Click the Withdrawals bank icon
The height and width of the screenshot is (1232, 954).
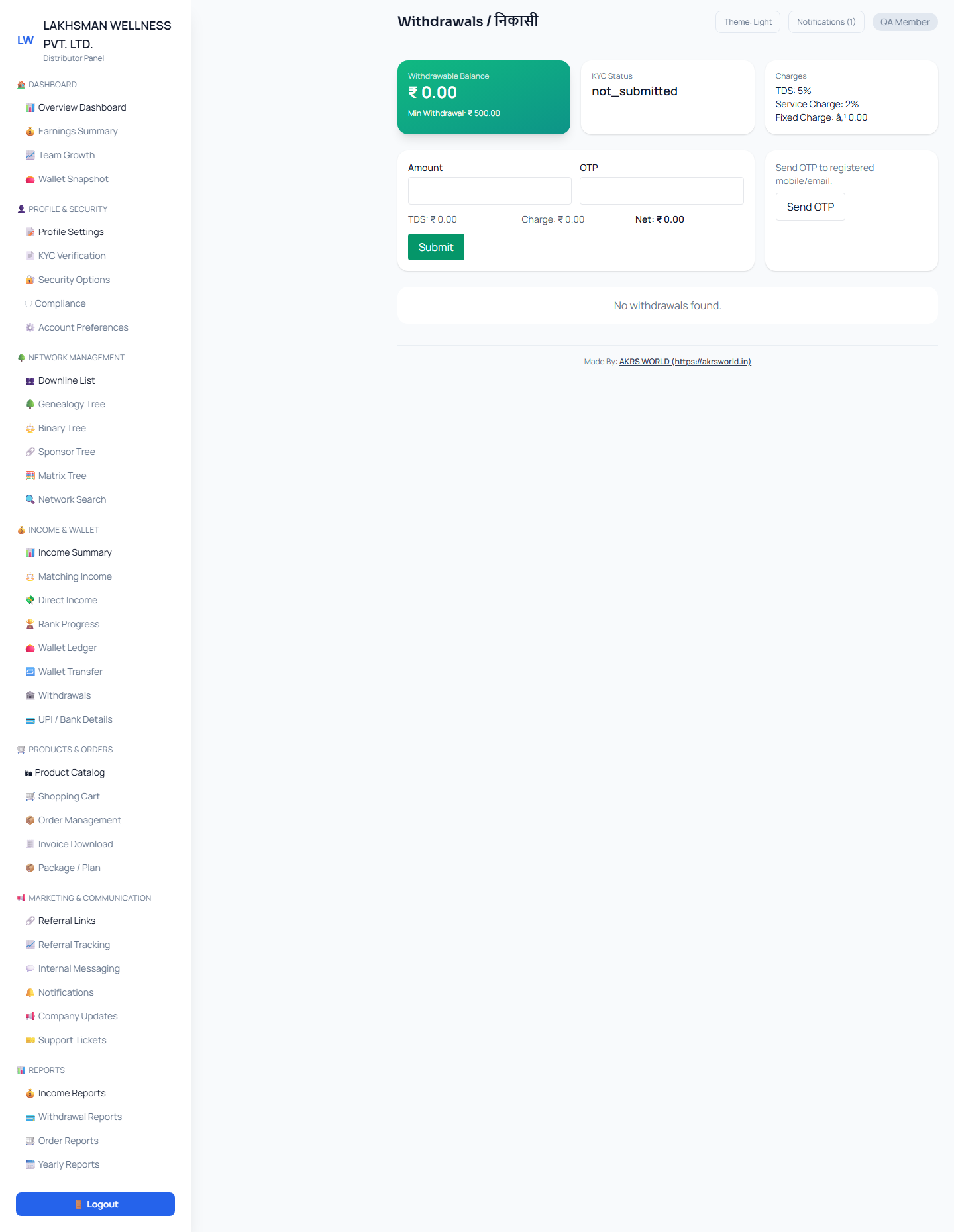(30, 696)
